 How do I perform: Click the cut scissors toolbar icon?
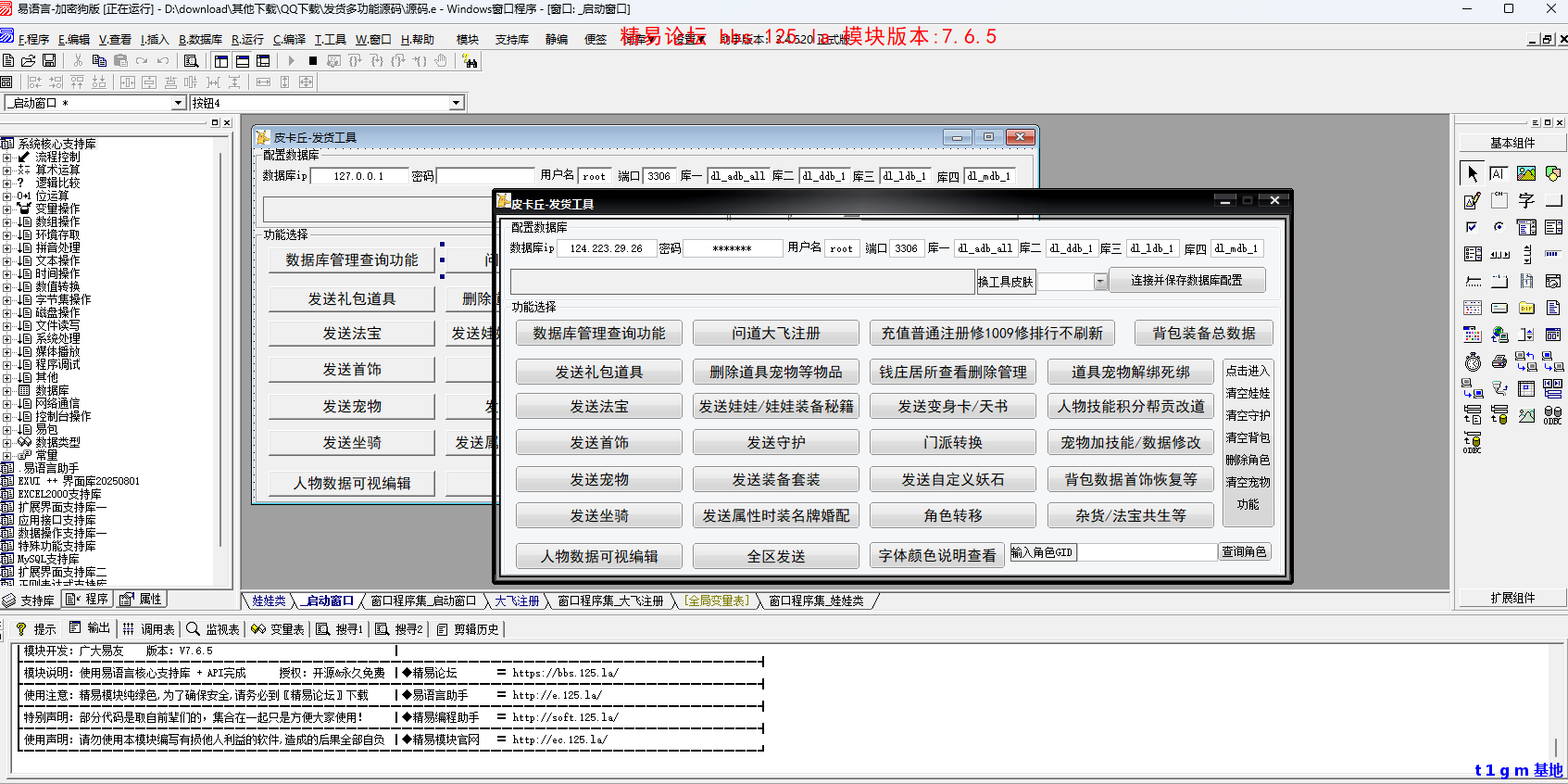pos(78,60)
